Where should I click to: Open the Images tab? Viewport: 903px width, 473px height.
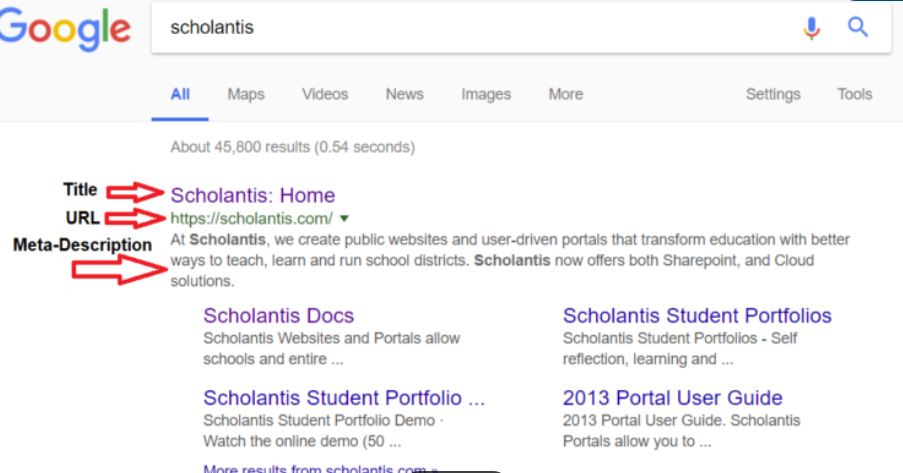(x=485, y=94)
